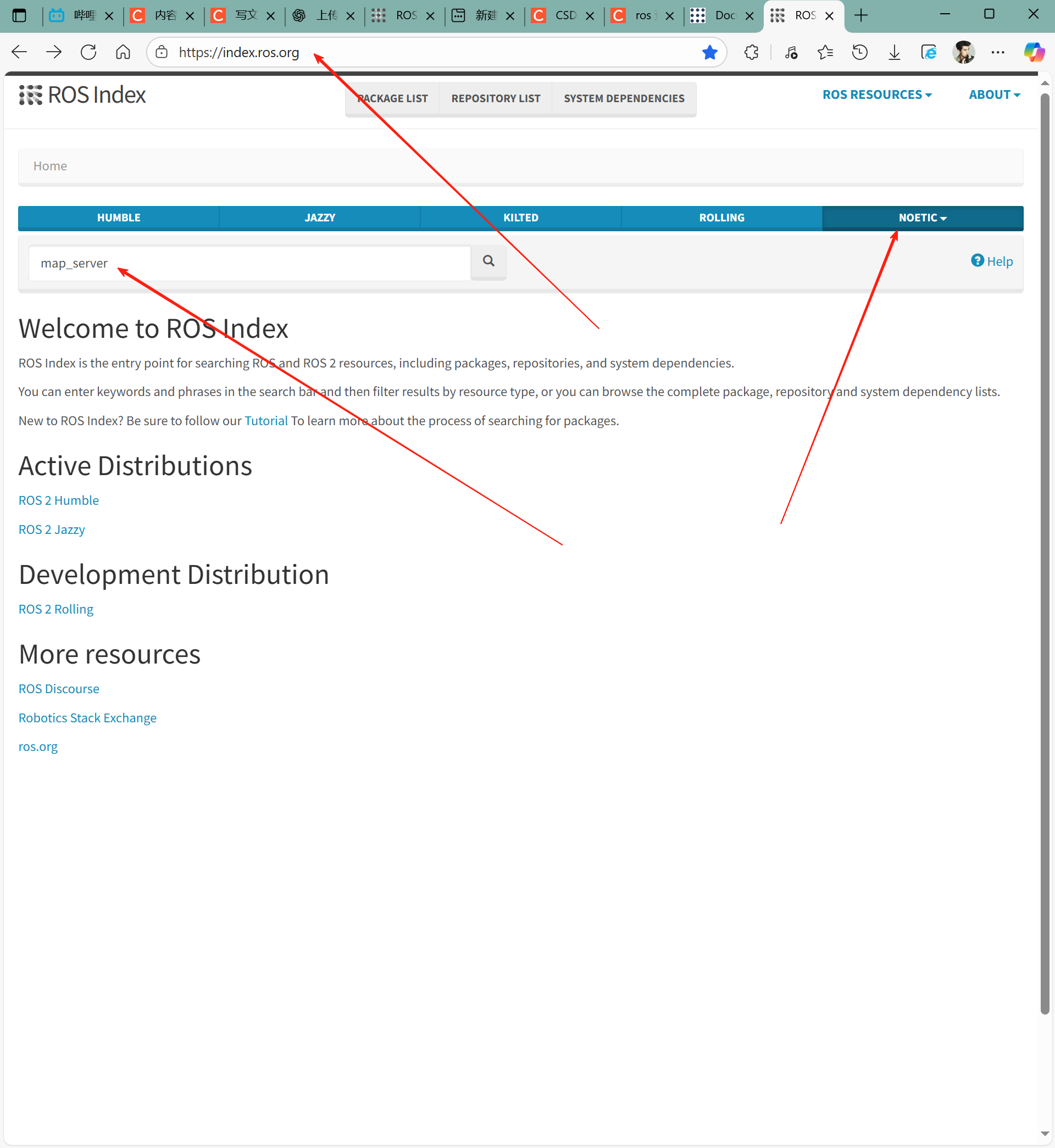Open the ros.org link
The height and width of the screenshot is (1148, 1055).
[38, 747]
